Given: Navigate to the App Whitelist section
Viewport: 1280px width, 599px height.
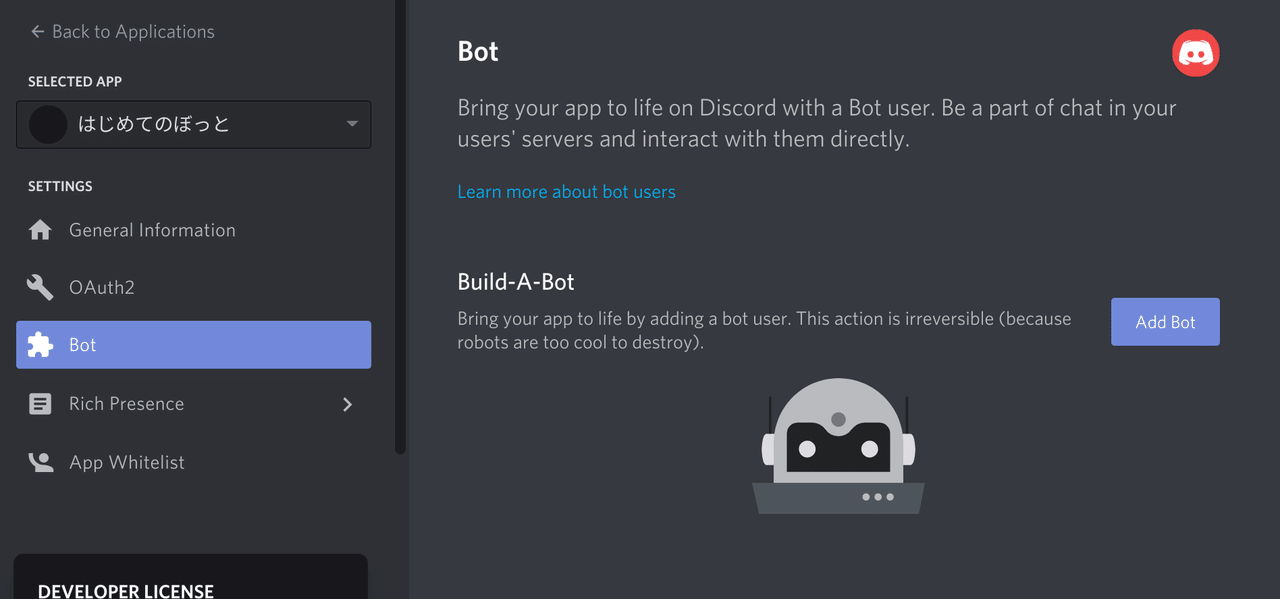Looking at the screenshot, I should 126,461.
